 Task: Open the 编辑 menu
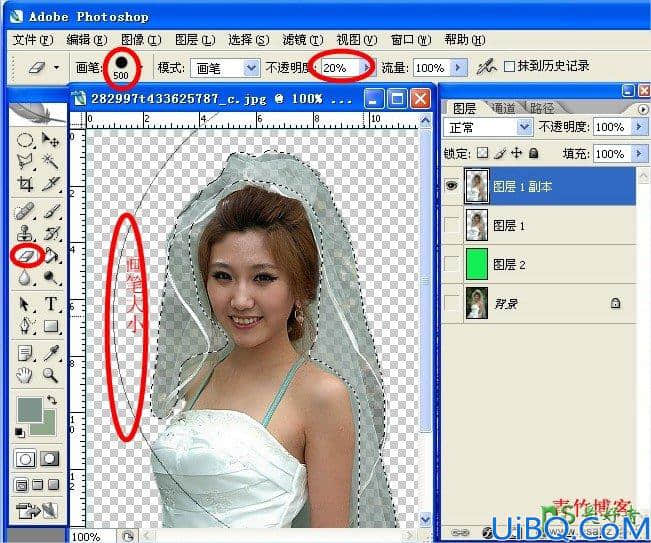[87, 40]
